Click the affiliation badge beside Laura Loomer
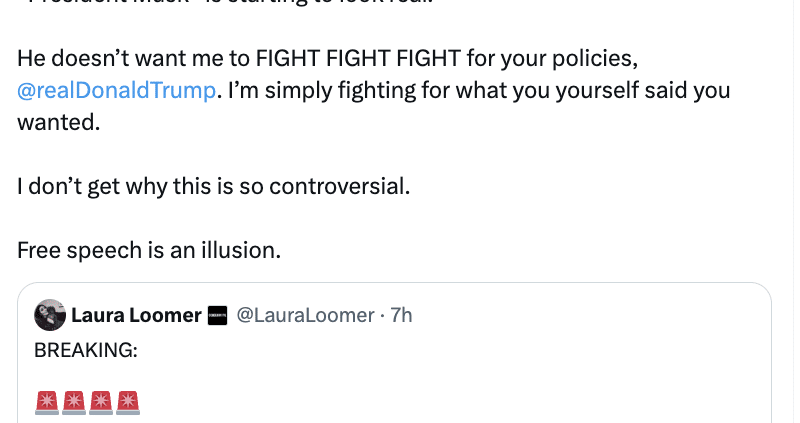 [x=217, y=316]
